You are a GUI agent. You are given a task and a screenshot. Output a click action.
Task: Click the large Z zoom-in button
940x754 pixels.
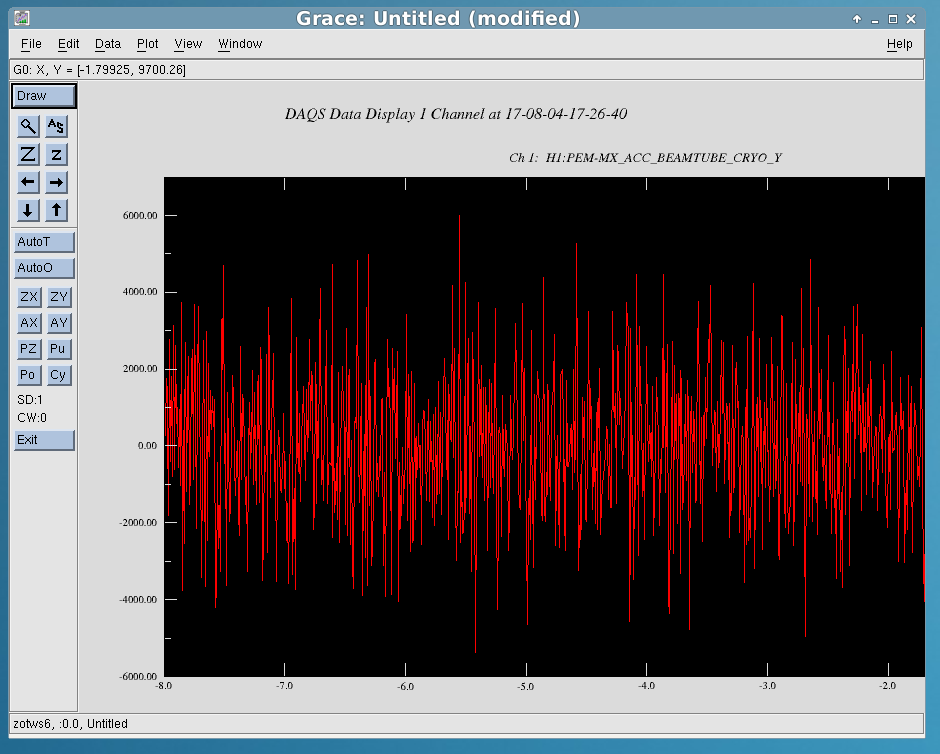(28, 155)
